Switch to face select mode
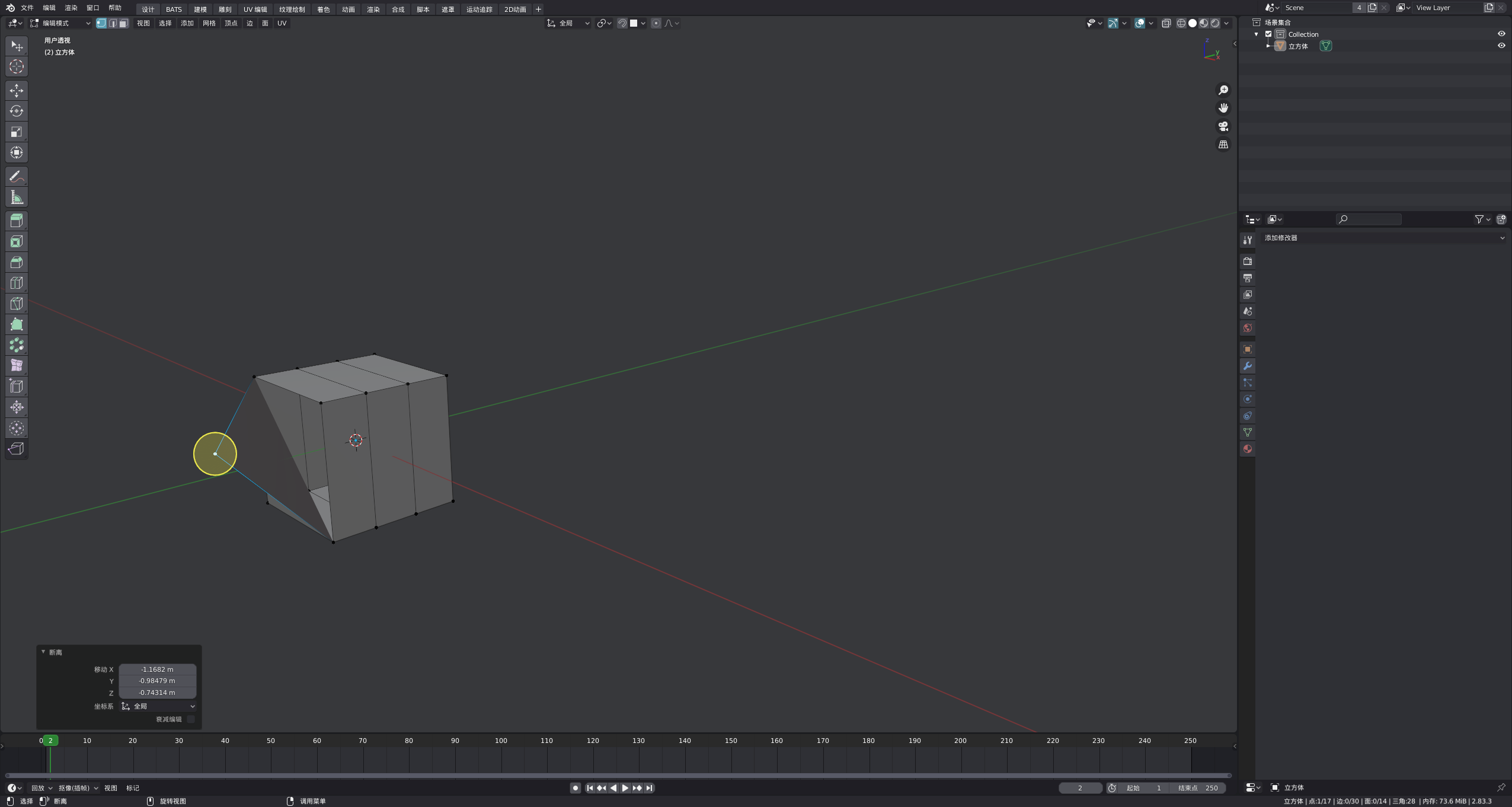This screenshot has width=1512, height=807. 123,23
